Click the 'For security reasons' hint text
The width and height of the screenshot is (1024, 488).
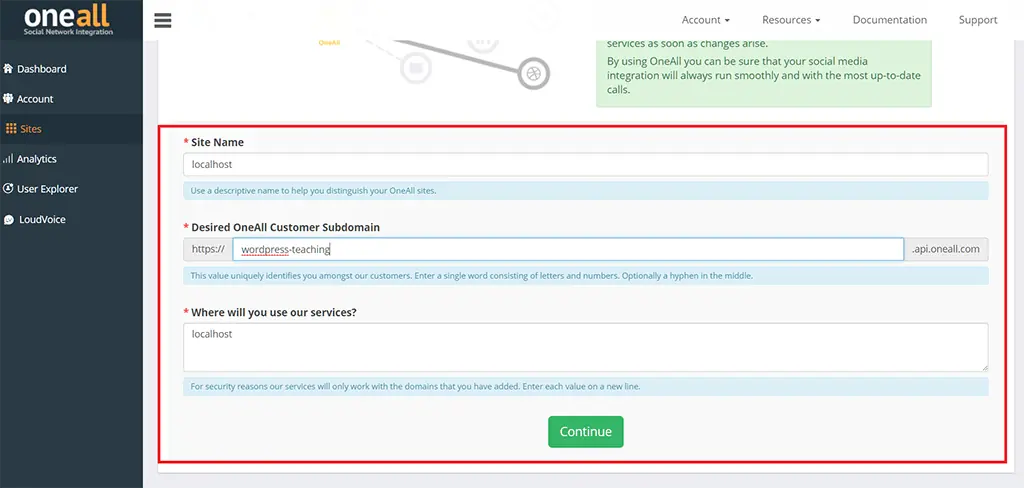click(x=415, y=387)
